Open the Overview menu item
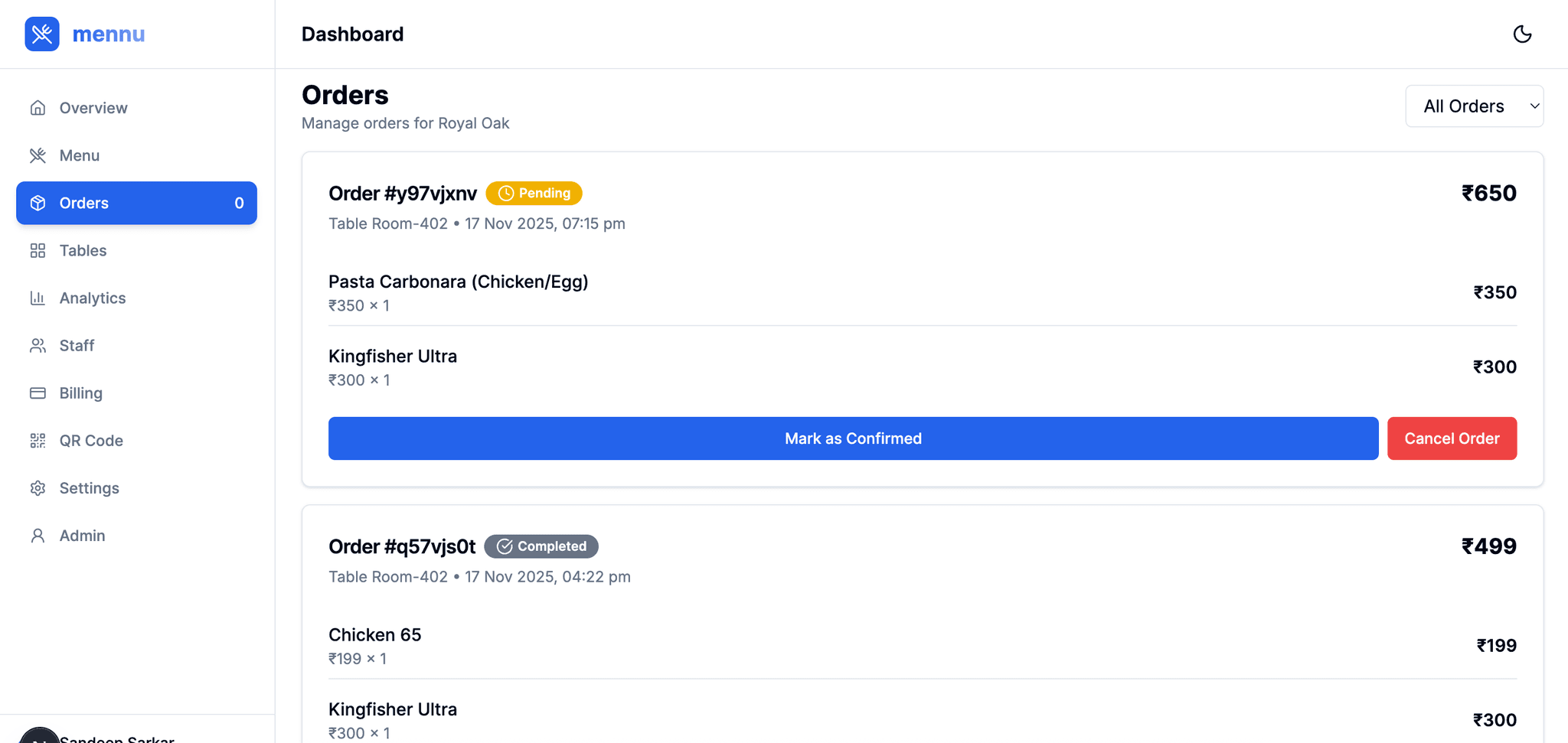 [92, 107]
